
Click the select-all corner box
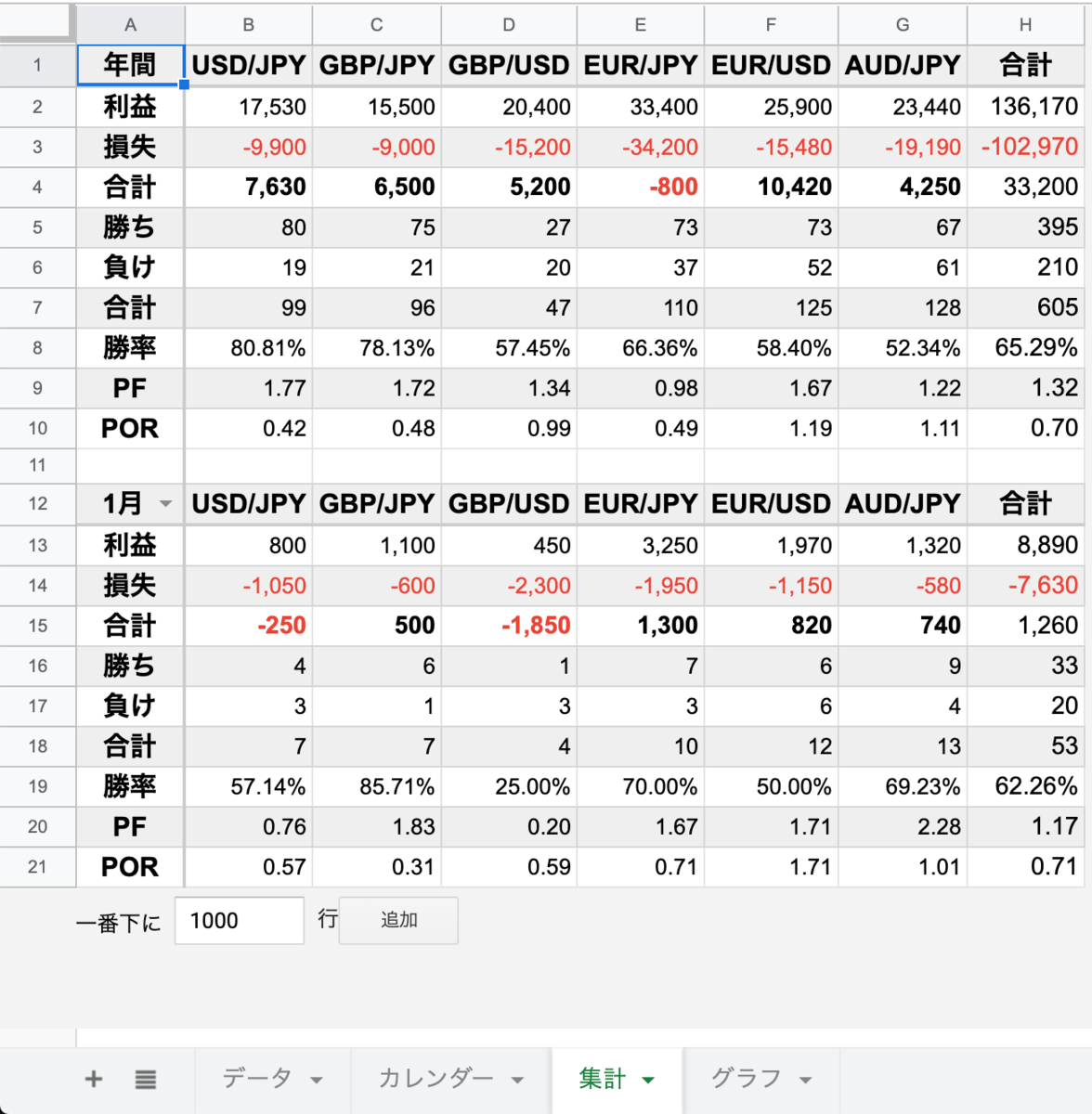37,22
